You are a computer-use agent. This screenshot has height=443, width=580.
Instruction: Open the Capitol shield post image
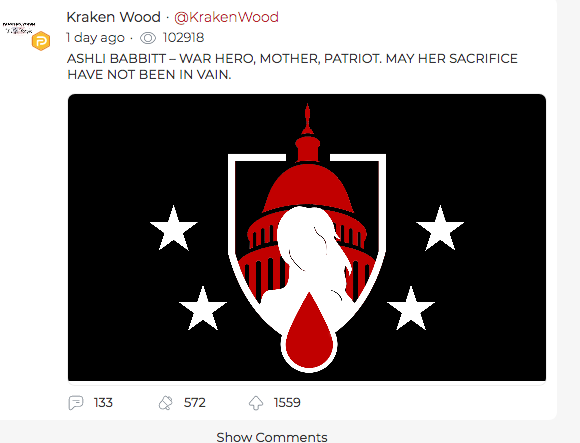click(x=307, y=237)
